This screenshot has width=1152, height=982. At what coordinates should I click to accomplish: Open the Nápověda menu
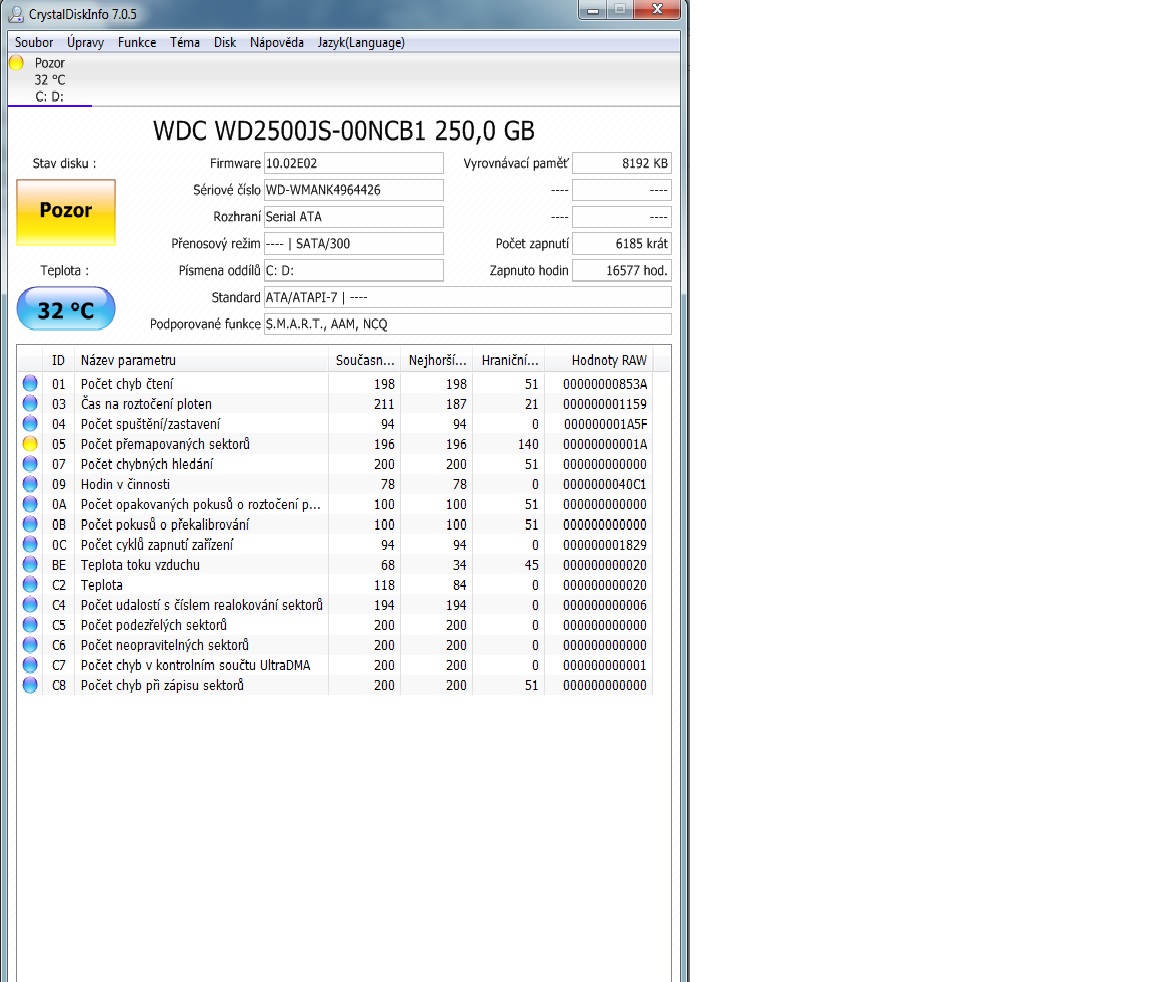click(x=276, y=43)
